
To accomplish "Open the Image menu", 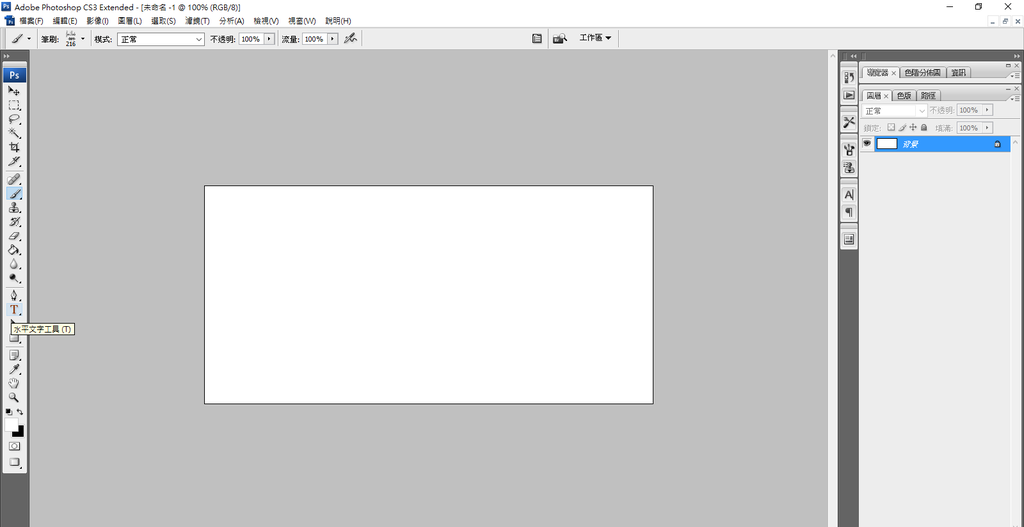I will (x=97, y=21).
